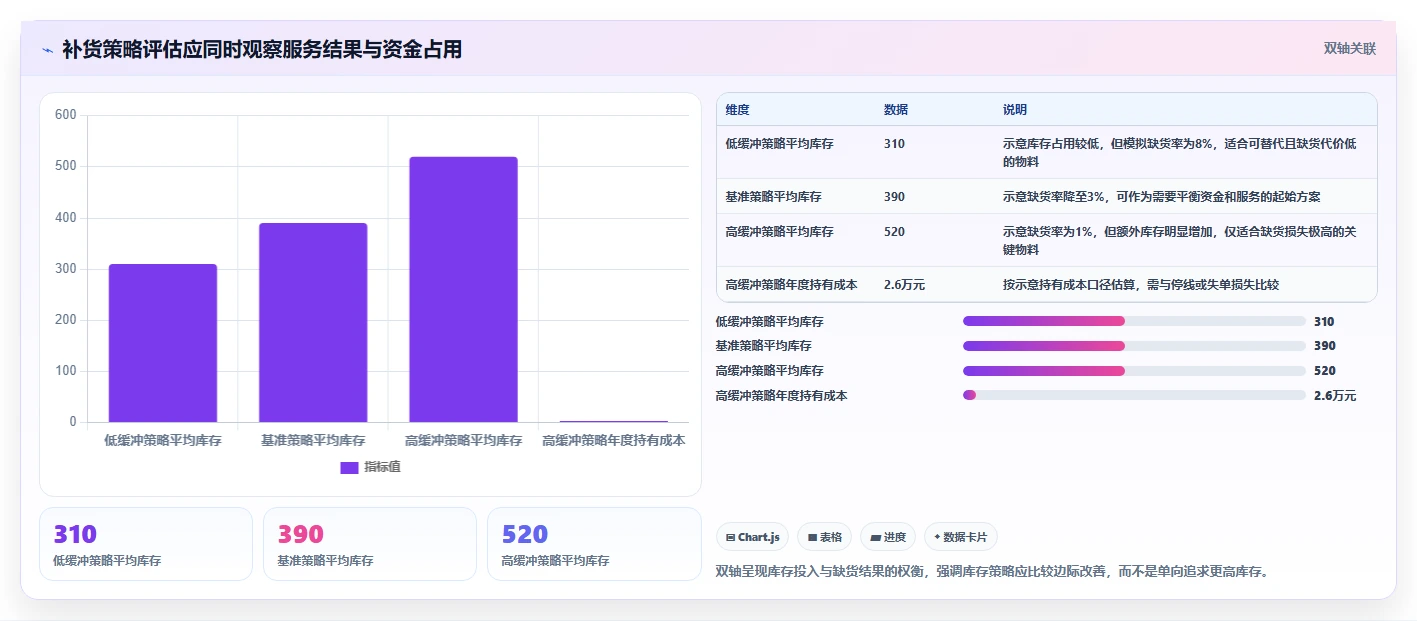This screenshot has width=1417, height=621.
Task: Open the 520 高缓冲策略平均库存 data card
Action: (594, 544)
